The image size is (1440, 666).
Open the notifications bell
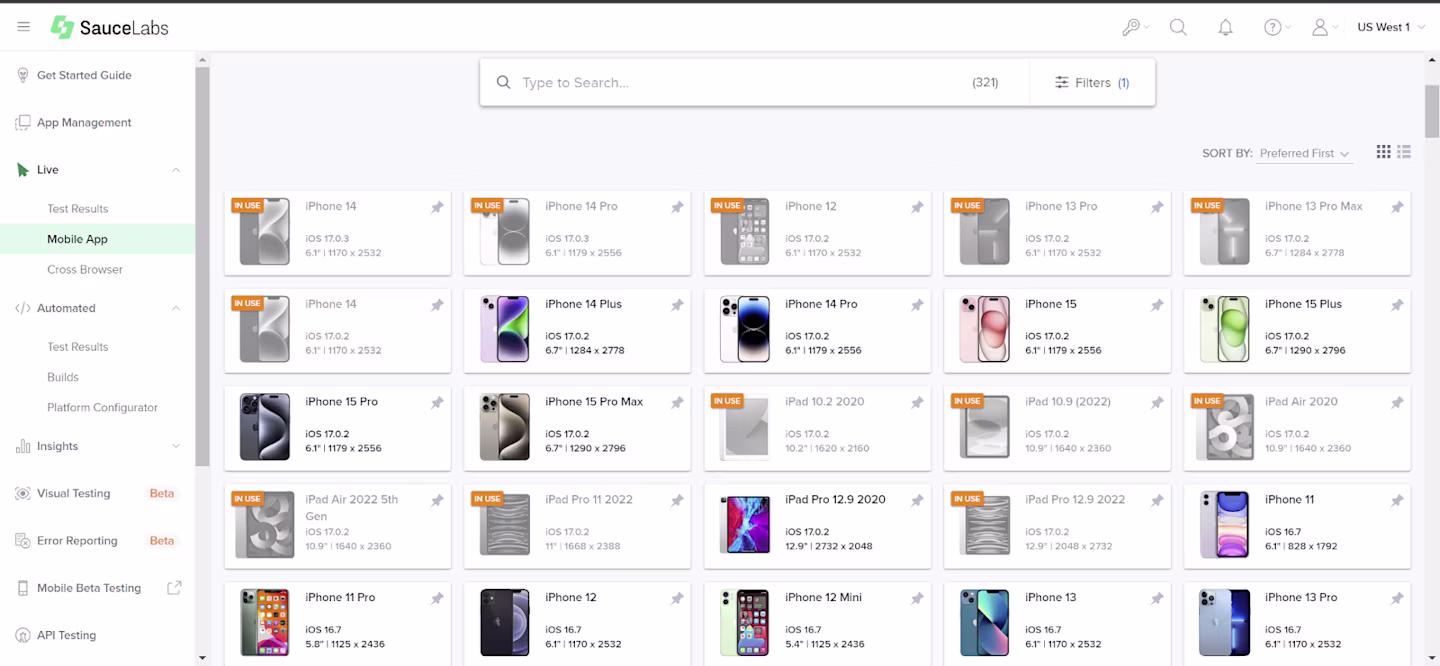pos(1225,28)
